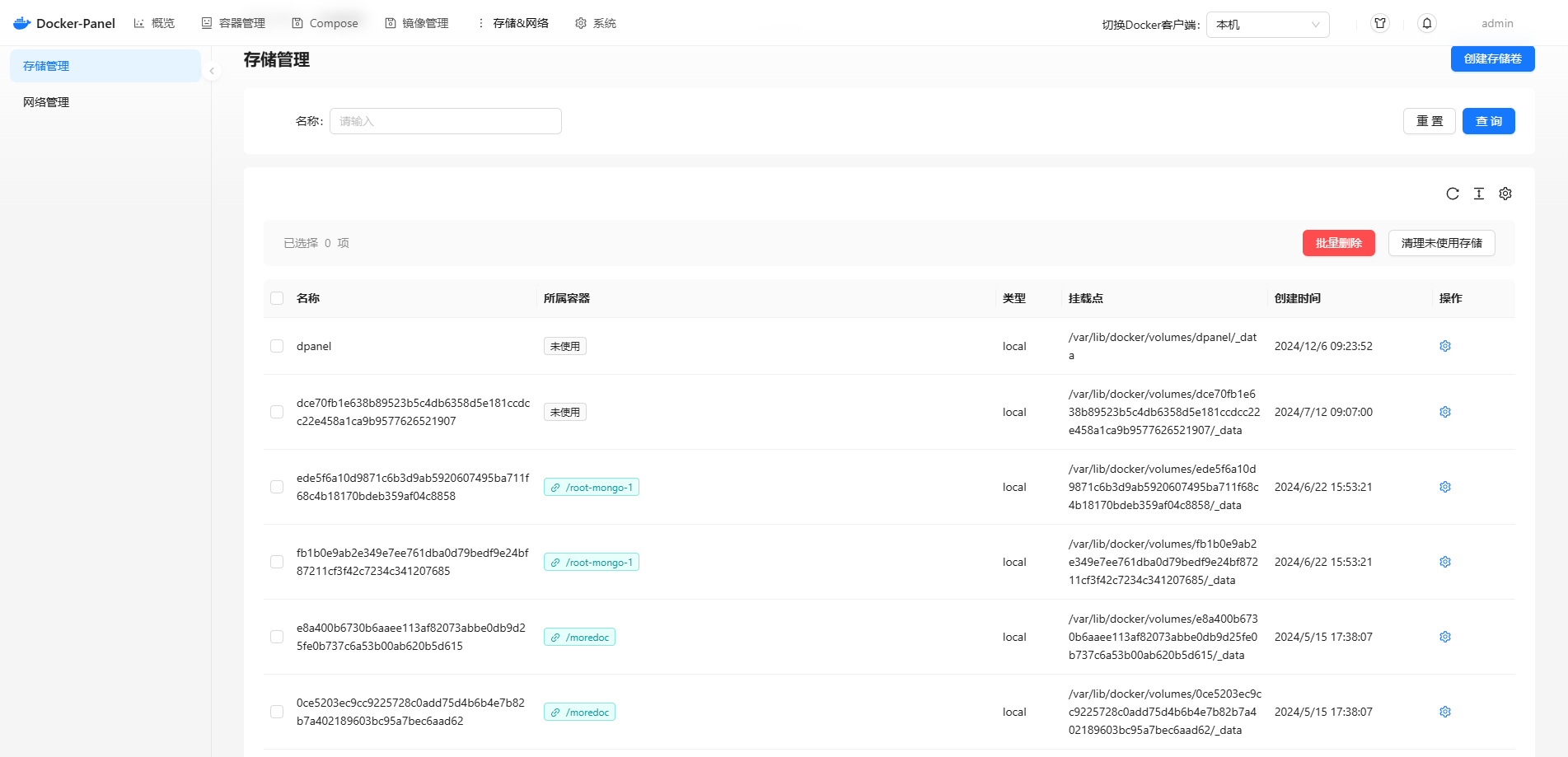Open the table density (row height) icon
1568x757 pixels.
point(1479,194)
